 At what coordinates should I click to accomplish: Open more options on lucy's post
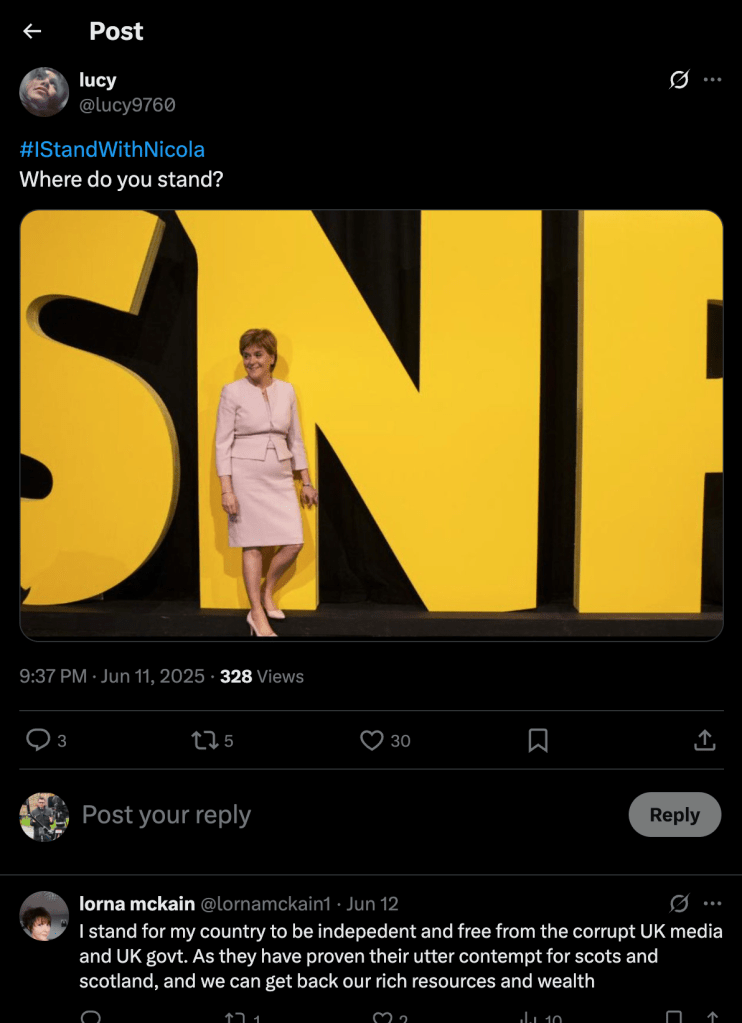pos(712,80)
